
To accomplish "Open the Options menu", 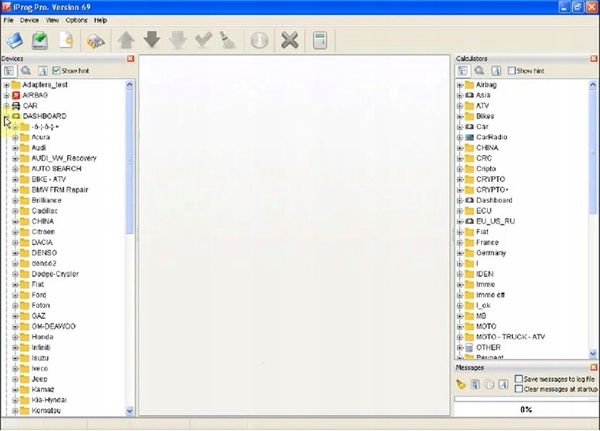I will coord(76,20).
